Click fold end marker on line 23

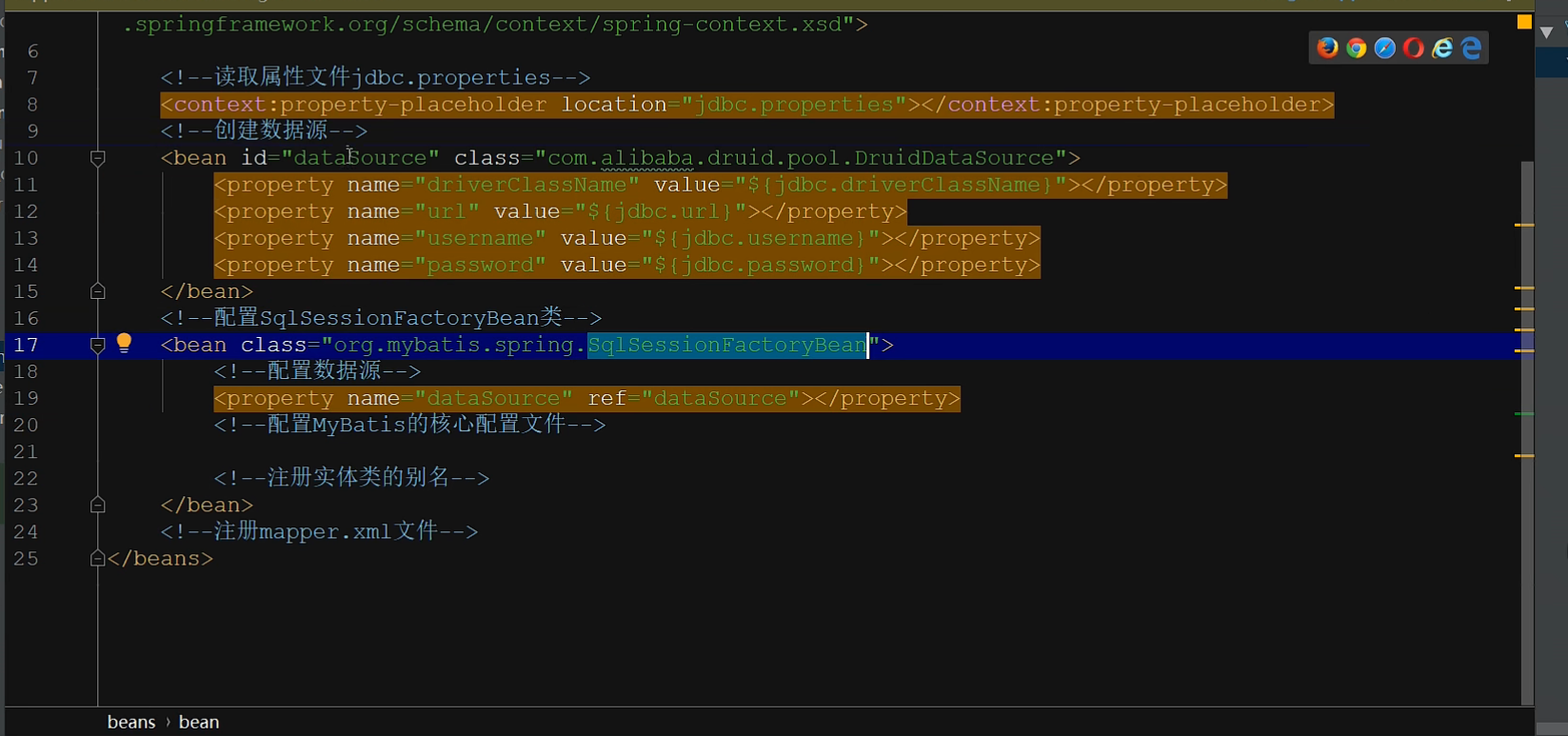[97, 505]
